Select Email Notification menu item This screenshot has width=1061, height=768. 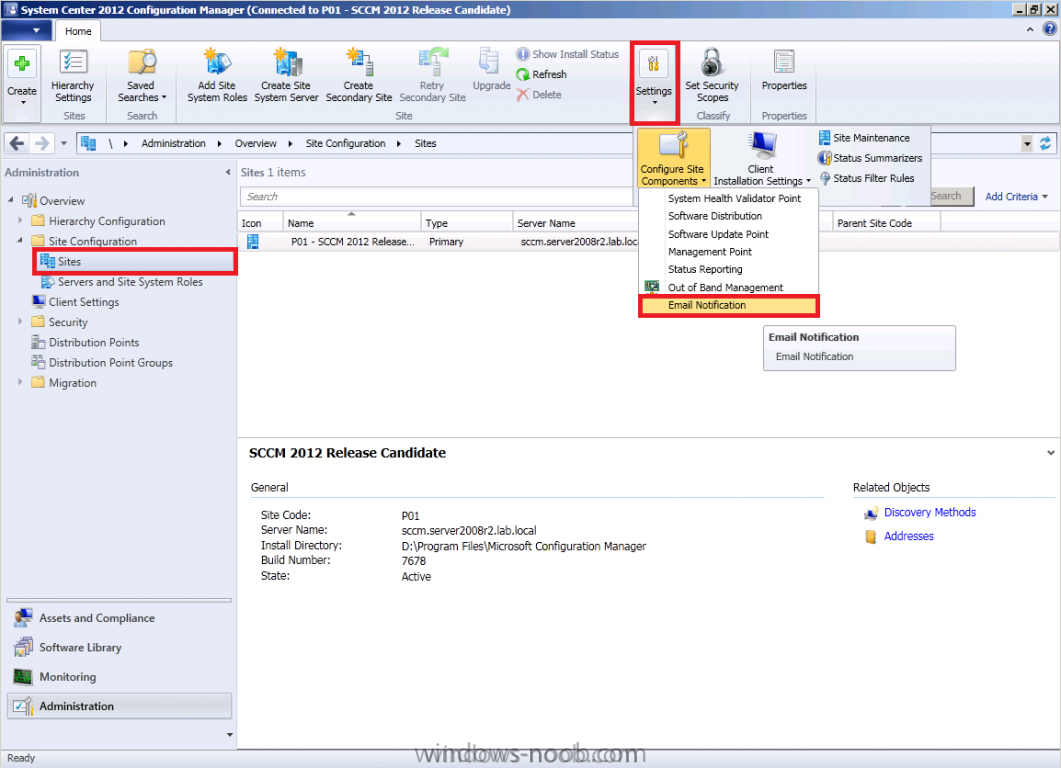click(729, 305)
